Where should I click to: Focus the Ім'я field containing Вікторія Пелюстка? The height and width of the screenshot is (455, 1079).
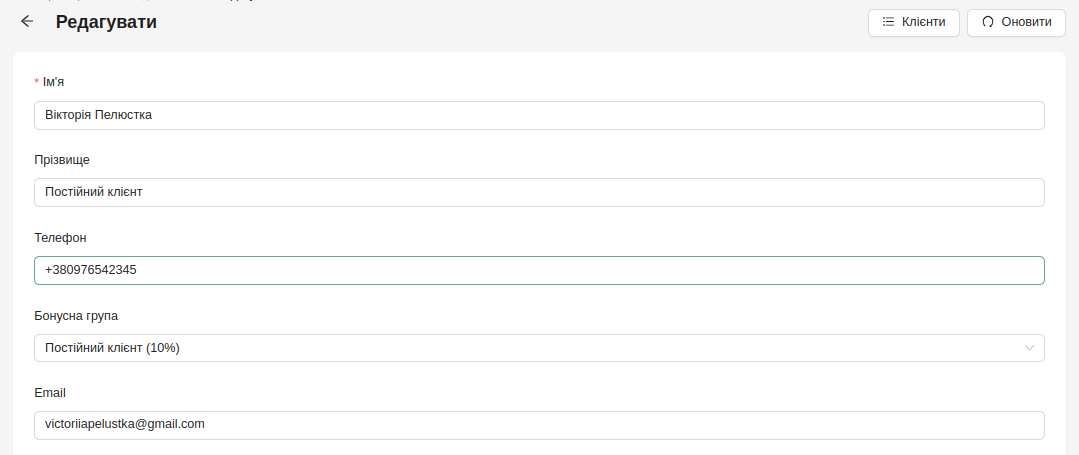[x=539, y=115]
